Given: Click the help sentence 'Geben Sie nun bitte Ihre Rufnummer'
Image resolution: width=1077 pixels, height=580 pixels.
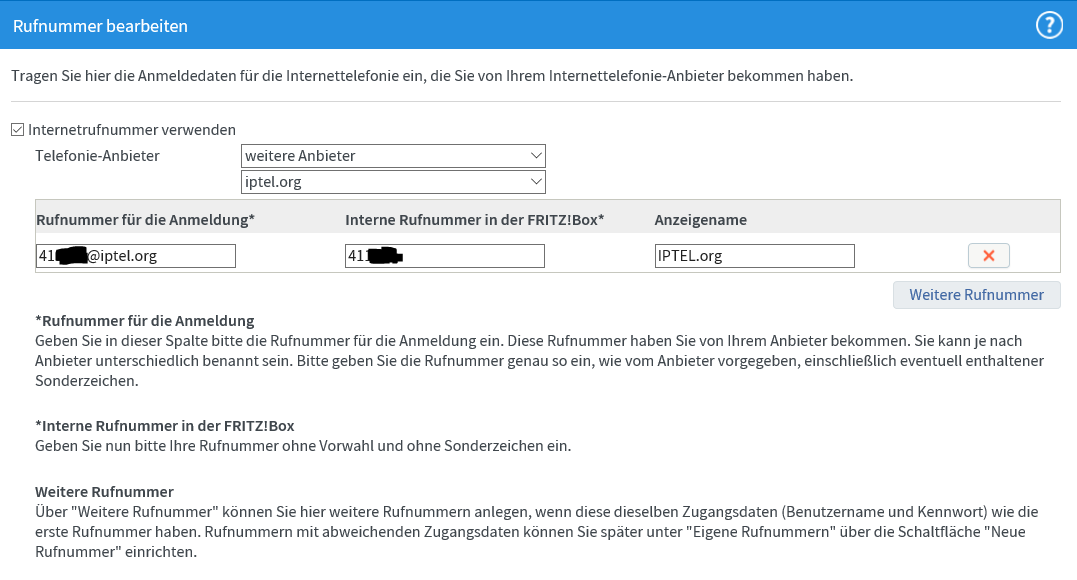Looking at the screenshot, I should pyautogui.click(x=302, y=446).
